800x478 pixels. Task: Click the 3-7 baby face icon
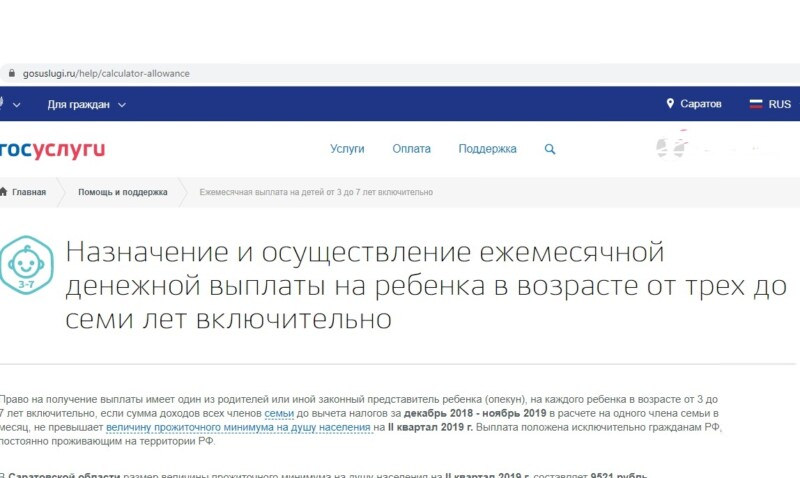coord(26,265)
